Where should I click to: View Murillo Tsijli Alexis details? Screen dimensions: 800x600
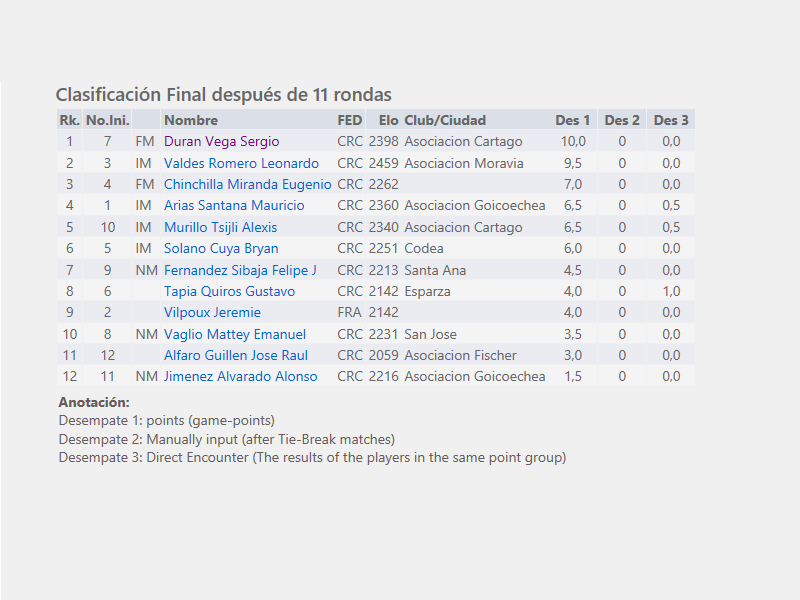tap(220, 227)
